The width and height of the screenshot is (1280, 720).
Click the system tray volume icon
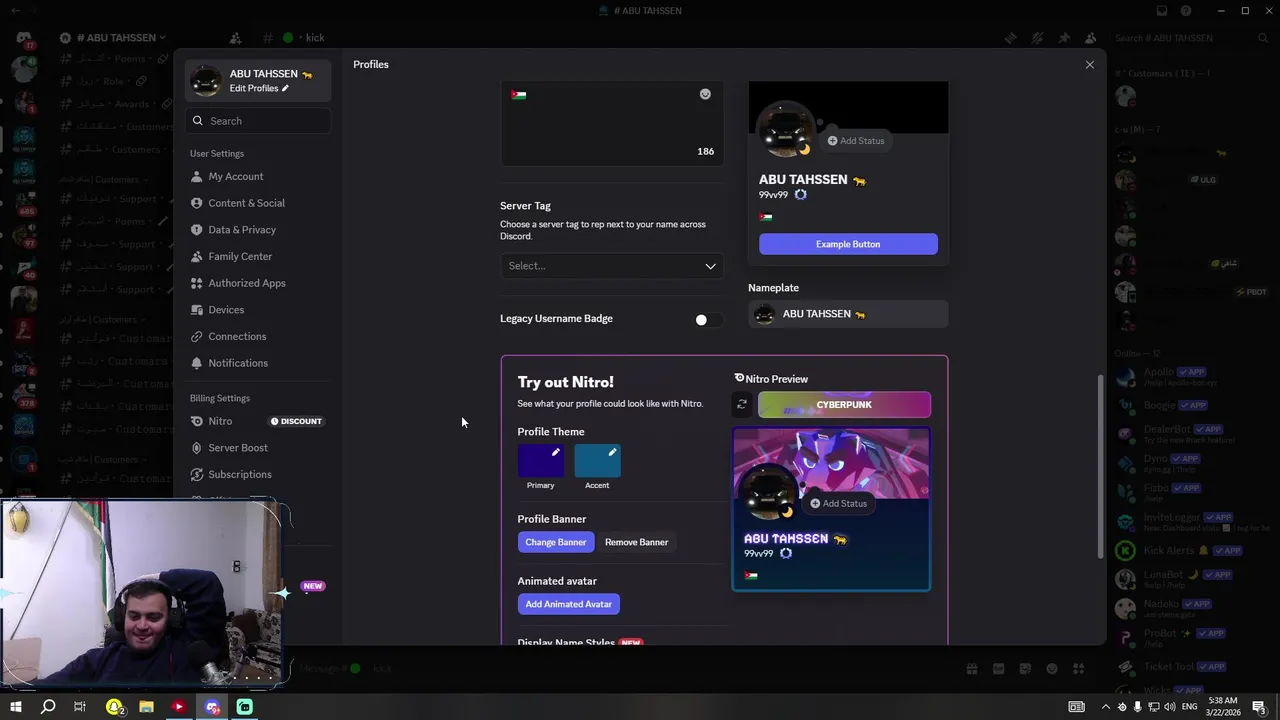pyautogui.click(x=1170, y=707)
